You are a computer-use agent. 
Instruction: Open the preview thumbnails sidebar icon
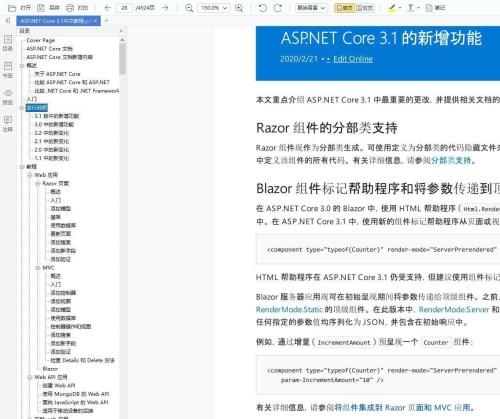point(8,96)
